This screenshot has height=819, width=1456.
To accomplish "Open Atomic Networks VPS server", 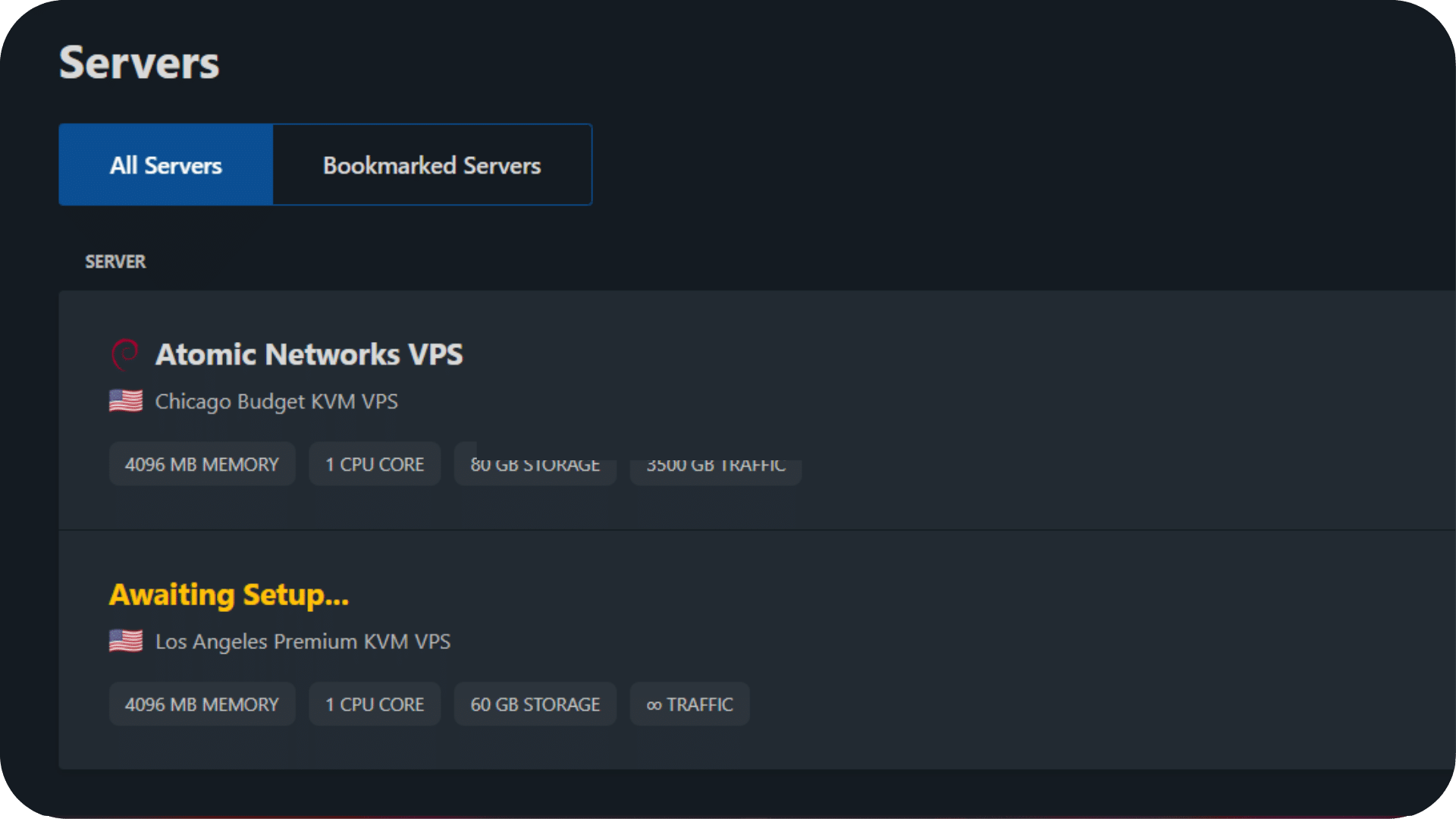I will [x=309, y=354].
